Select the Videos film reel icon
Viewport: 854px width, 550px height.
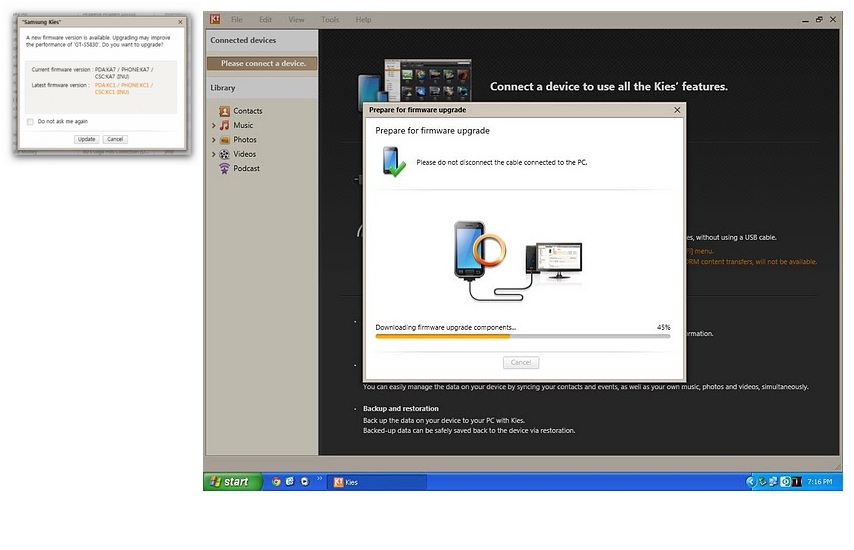click(x=224, y=154)
